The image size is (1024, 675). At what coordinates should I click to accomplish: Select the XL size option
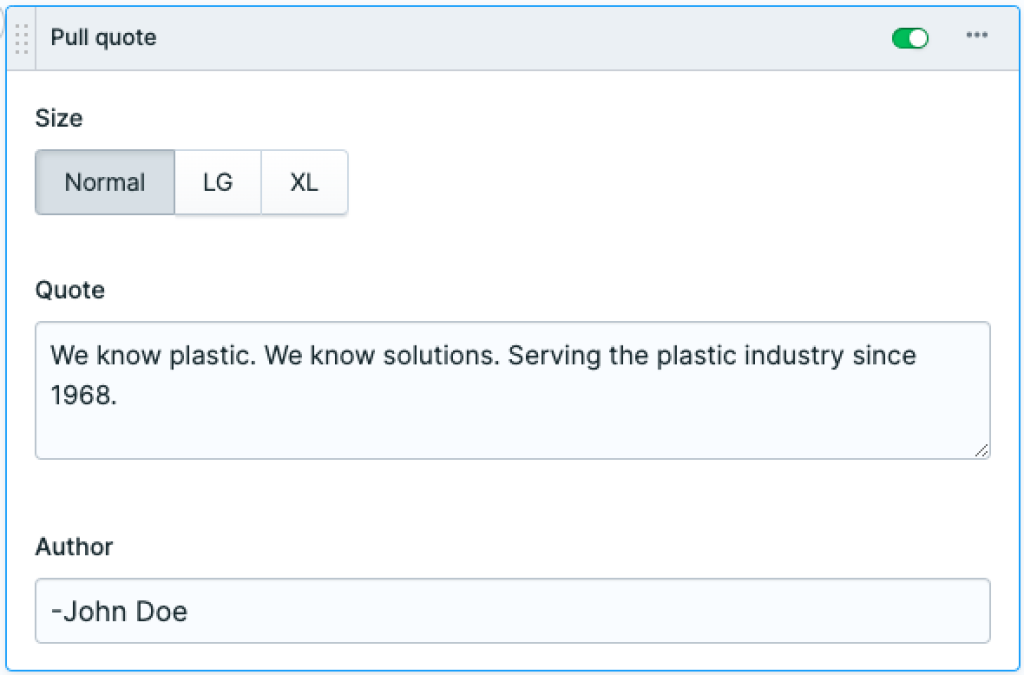304,182
